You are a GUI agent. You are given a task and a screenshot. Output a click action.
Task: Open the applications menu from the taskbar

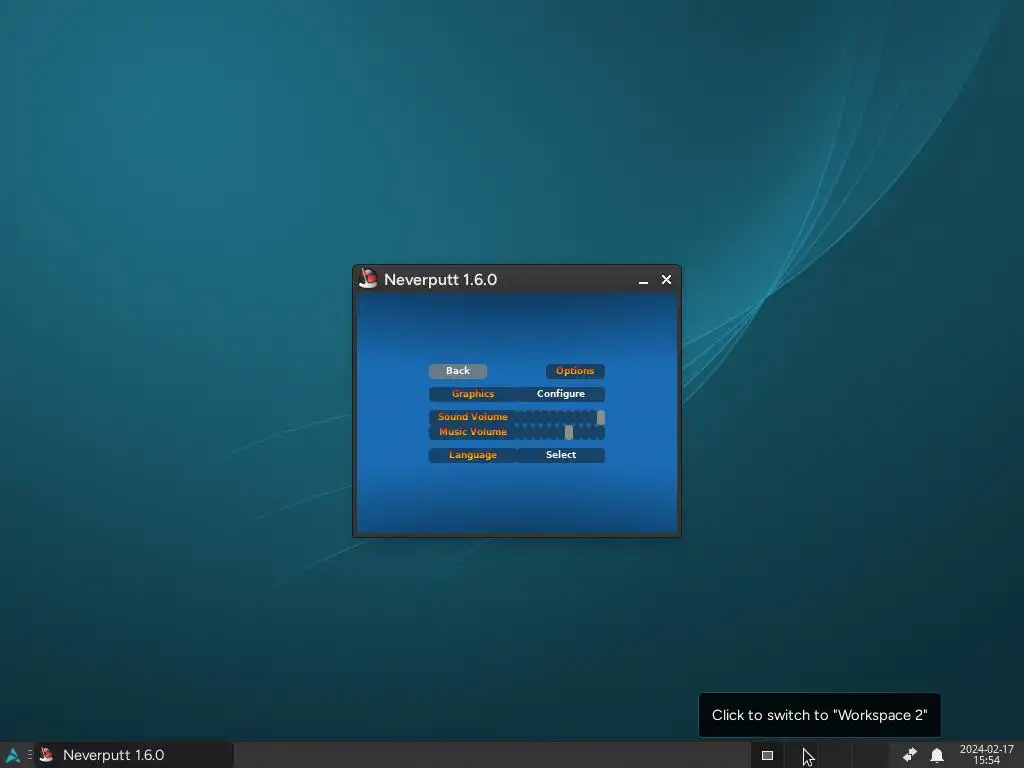pyautogui.click(x=12, y=755)
